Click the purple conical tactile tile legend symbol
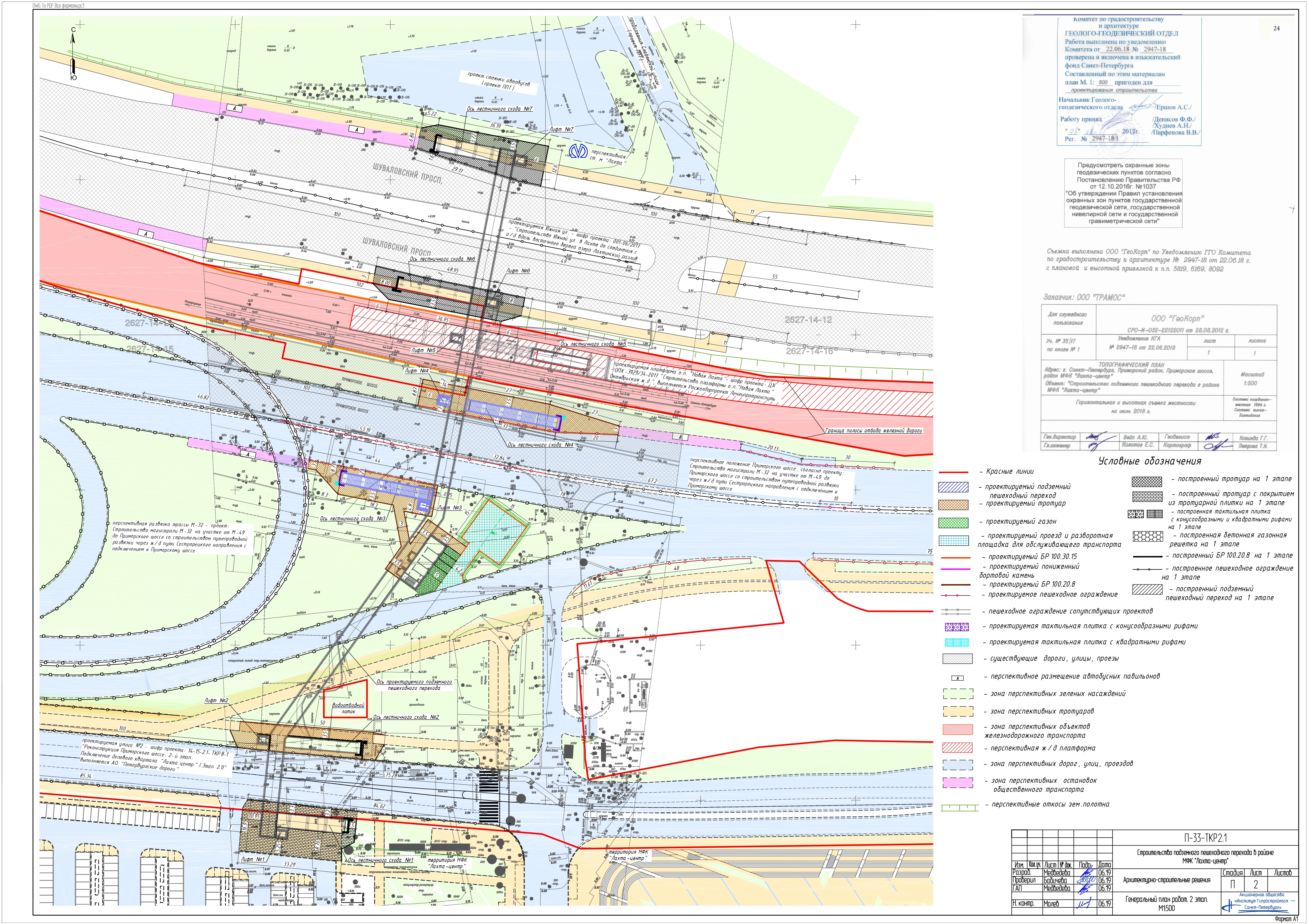This screenshot has height=924, width=1308. click(956, 627)
